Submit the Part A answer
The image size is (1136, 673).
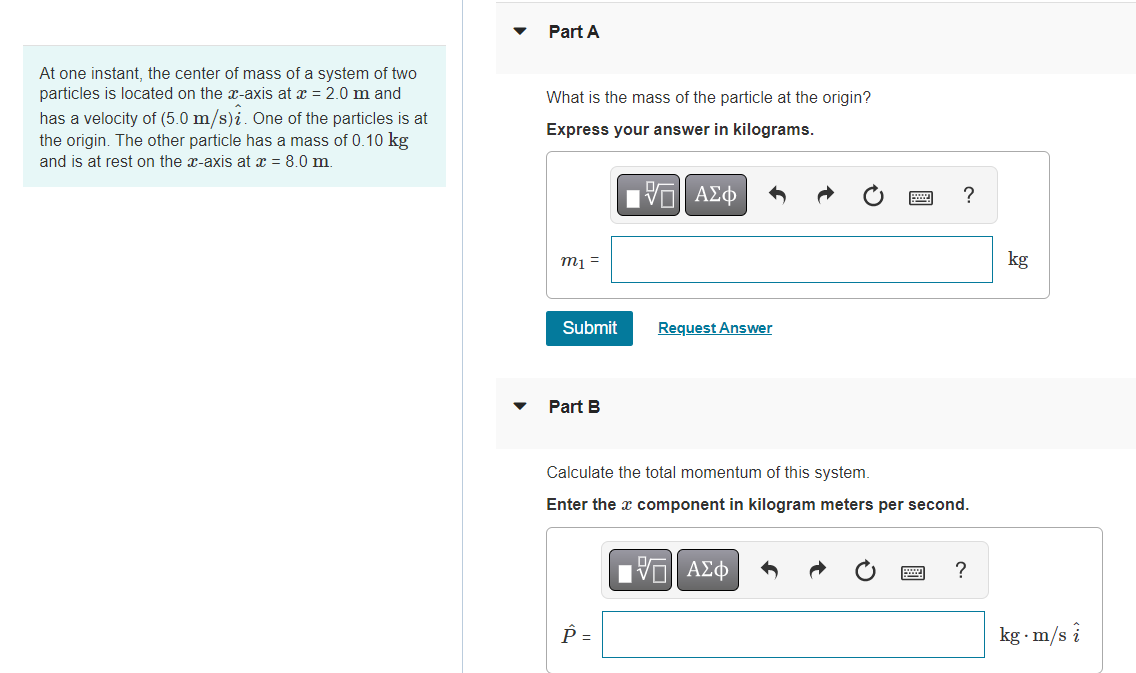click(x=589, y=328)
